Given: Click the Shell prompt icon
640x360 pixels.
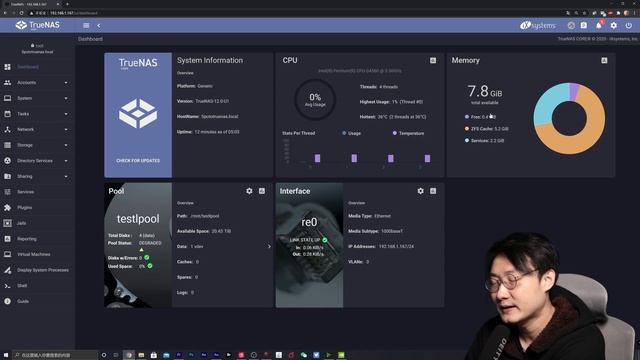Looking at the screenshot, I should (7, 286).
